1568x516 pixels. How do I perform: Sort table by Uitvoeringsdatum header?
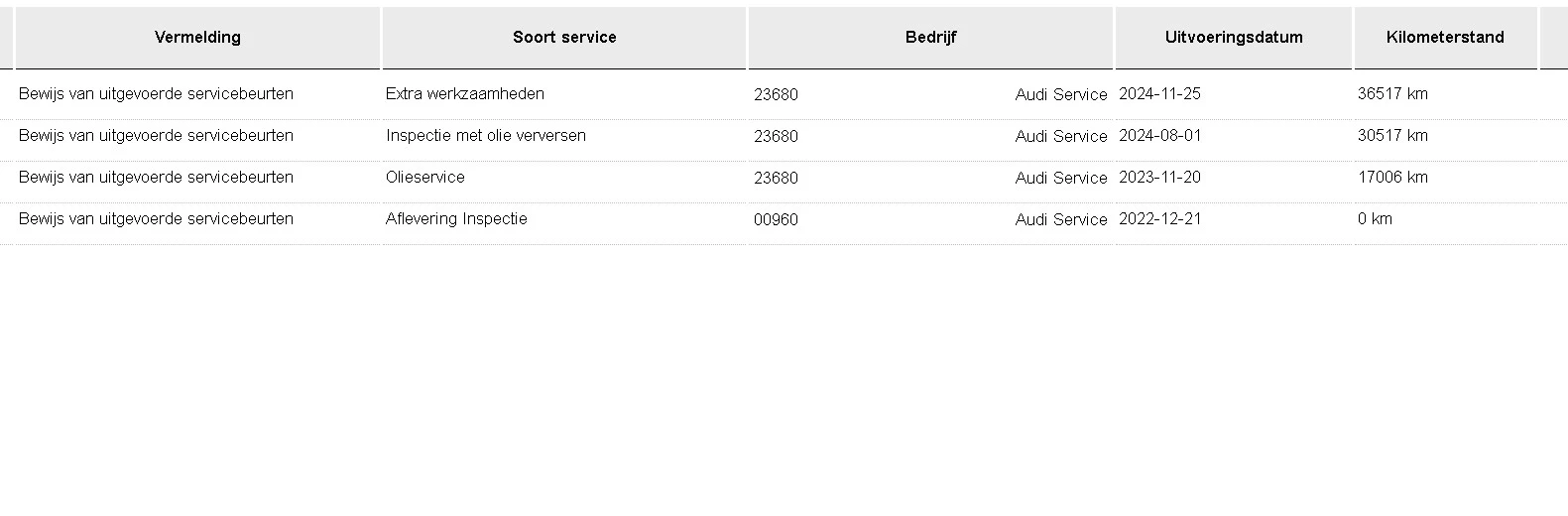(x=1234, y=38)
